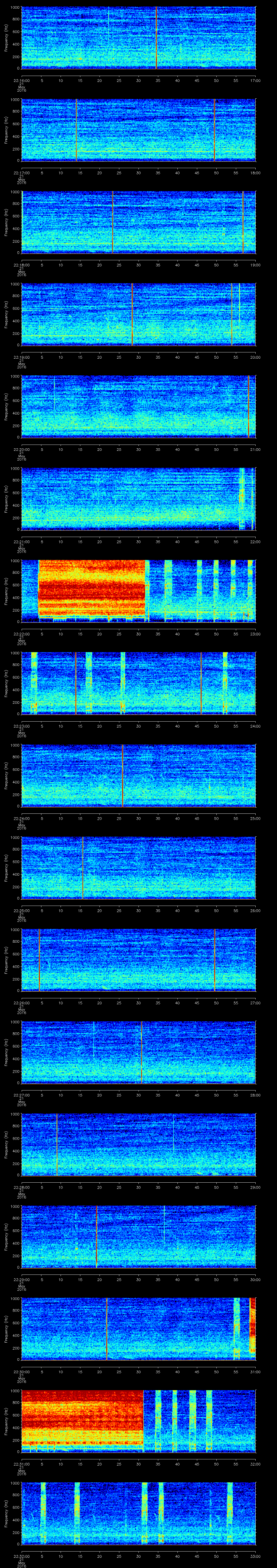Click the spectrogram panel starting at 22:27:00
Viewport: 277px width, 1568px height.
click(x=139, y=1052)
